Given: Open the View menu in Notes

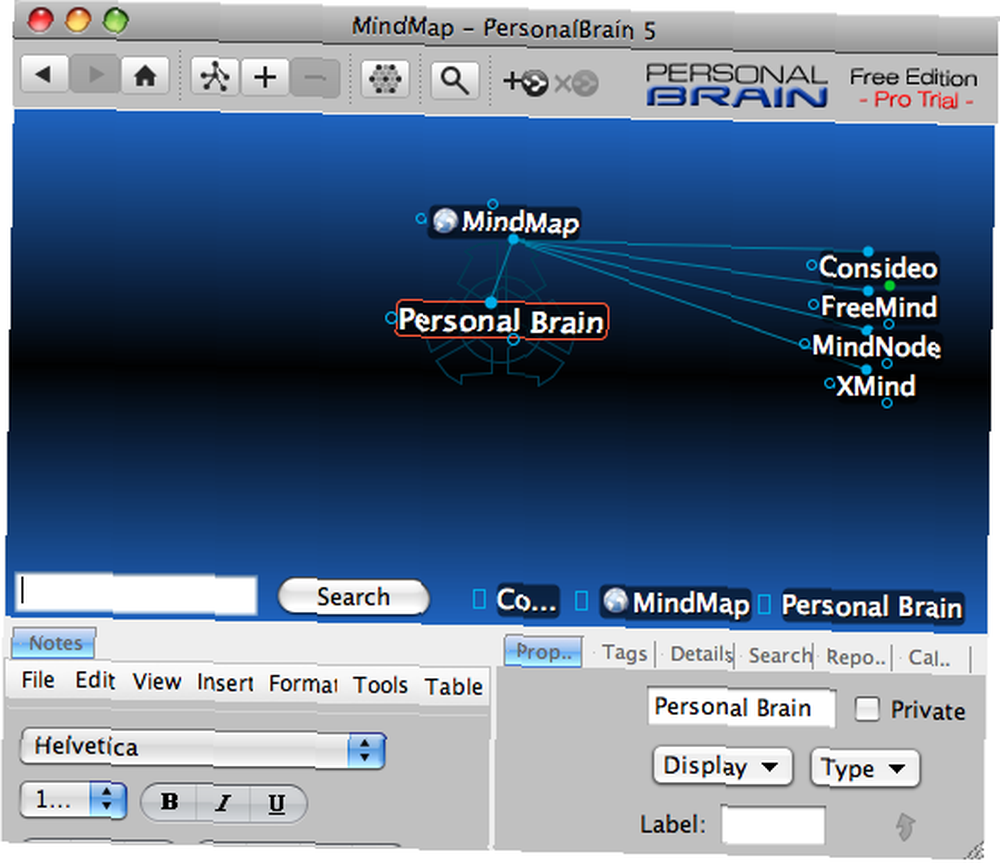Looking at the screenshot, I should pos(157,682).
